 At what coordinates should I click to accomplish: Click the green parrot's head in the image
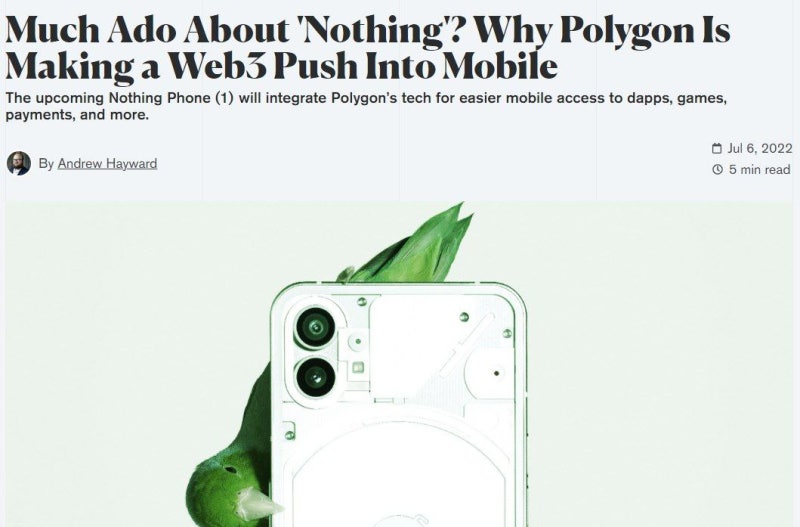(221, 487)
